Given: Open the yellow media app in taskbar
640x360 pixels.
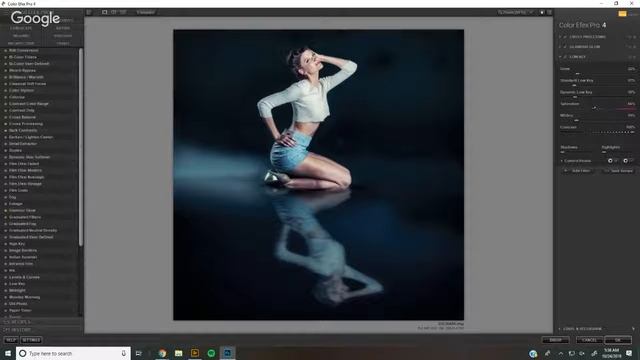Looking at the screenshot, I should click(x=195, y=353).
